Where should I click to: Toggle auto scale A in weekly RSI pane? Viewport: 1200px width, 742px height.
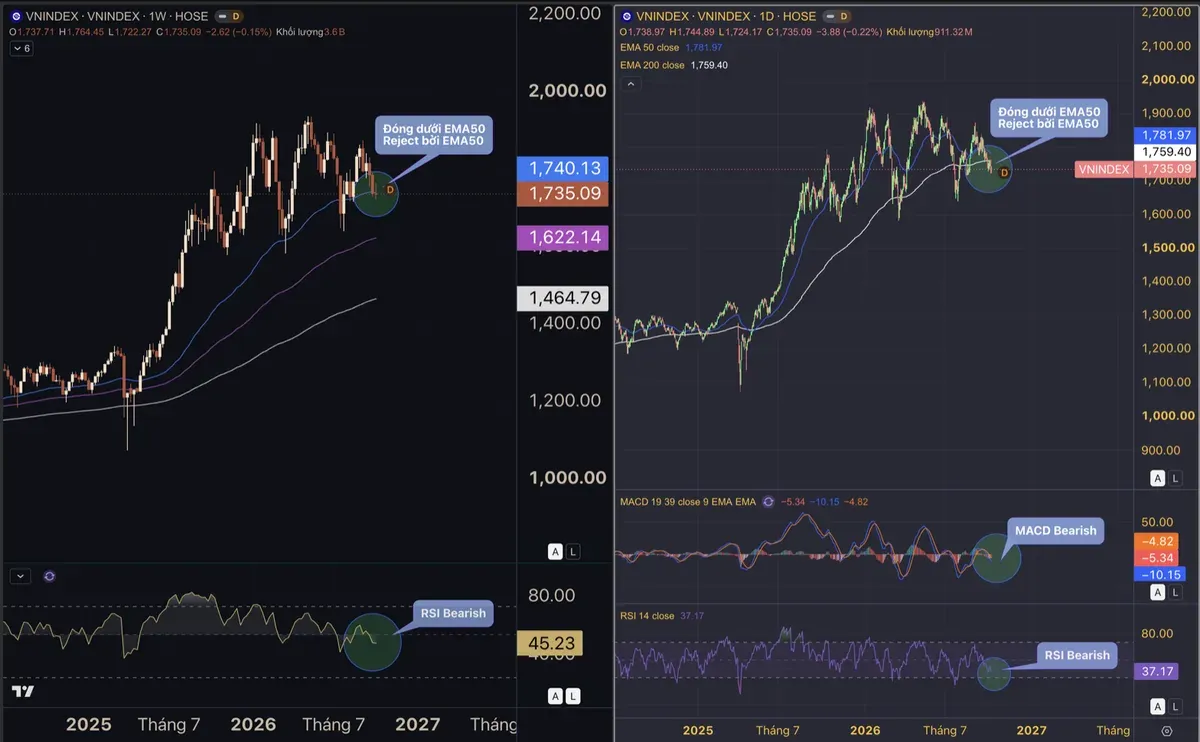(555, 696)
